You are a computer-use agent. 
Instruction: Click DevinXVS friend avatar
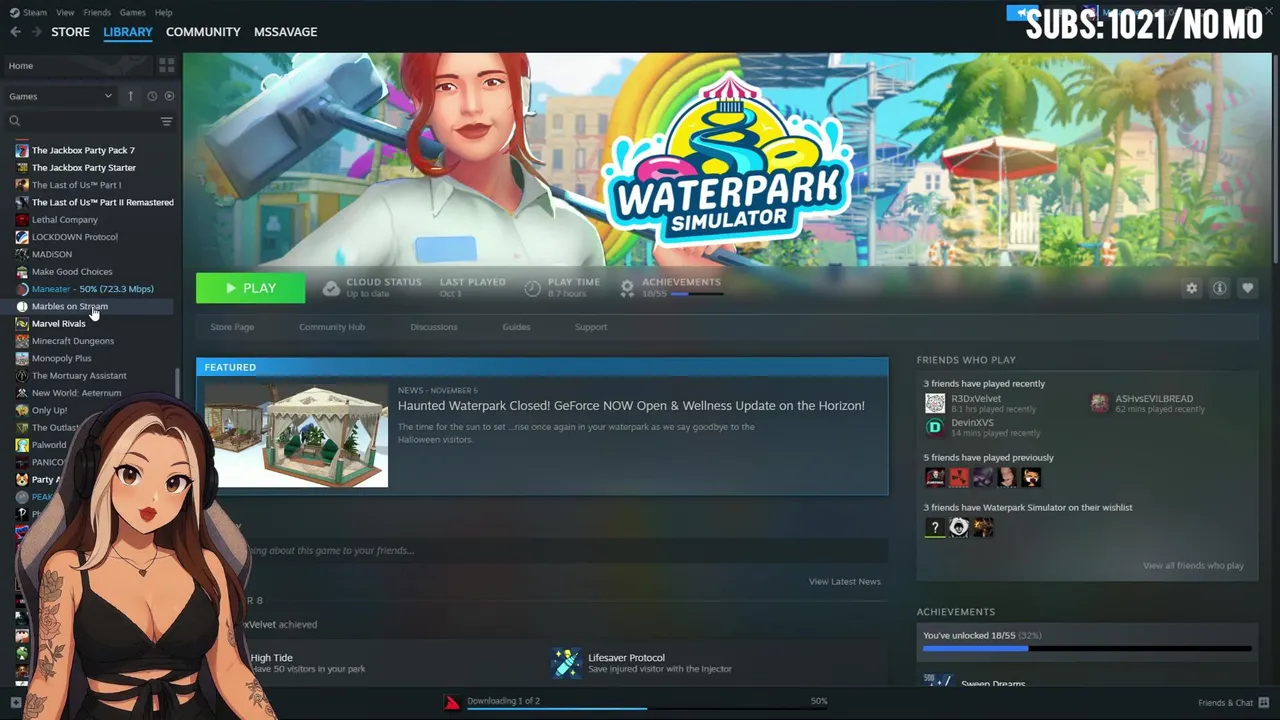click(935, 428)
